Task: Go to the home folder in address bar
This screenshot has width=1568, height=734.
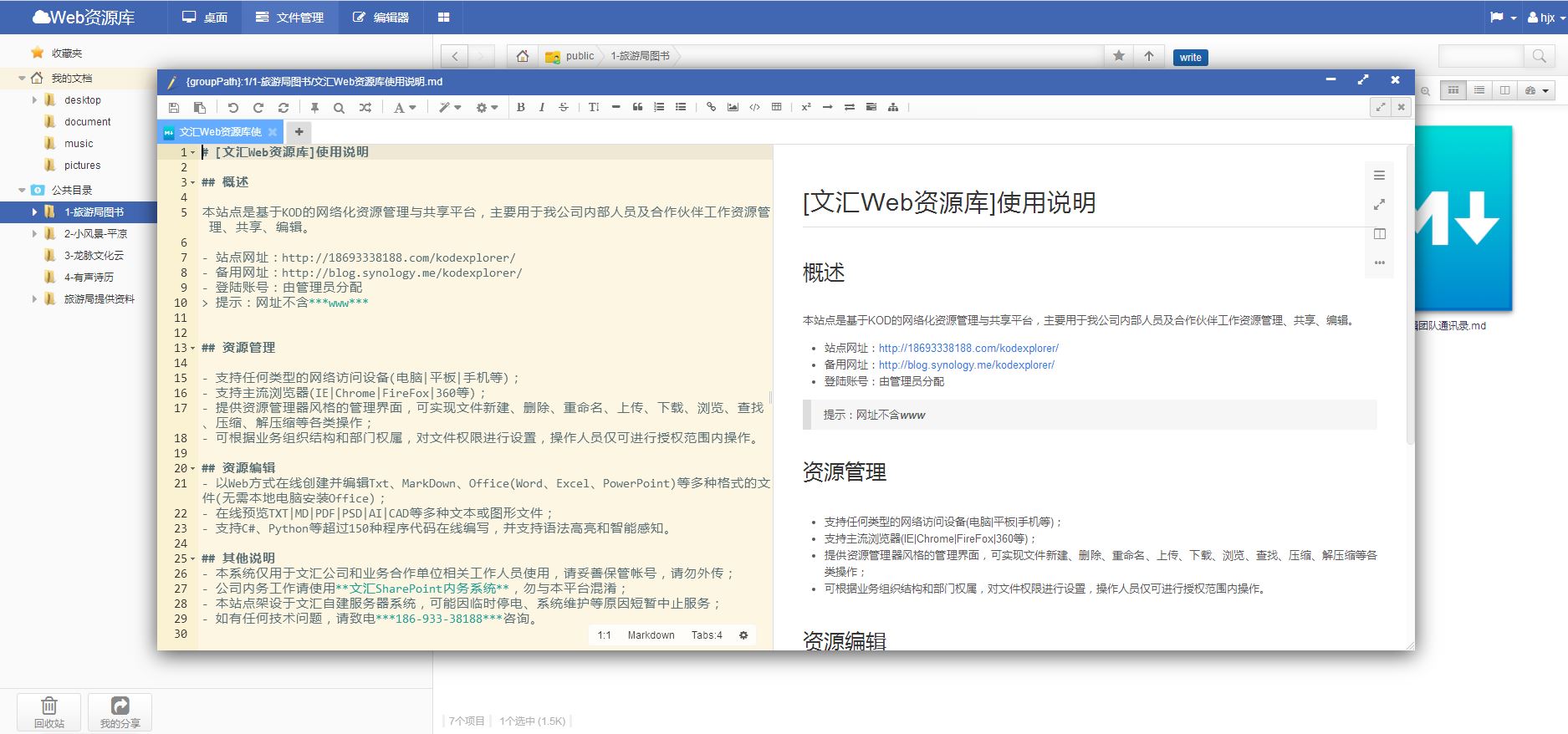Action: pyautogui.click(x=523, y=56)
